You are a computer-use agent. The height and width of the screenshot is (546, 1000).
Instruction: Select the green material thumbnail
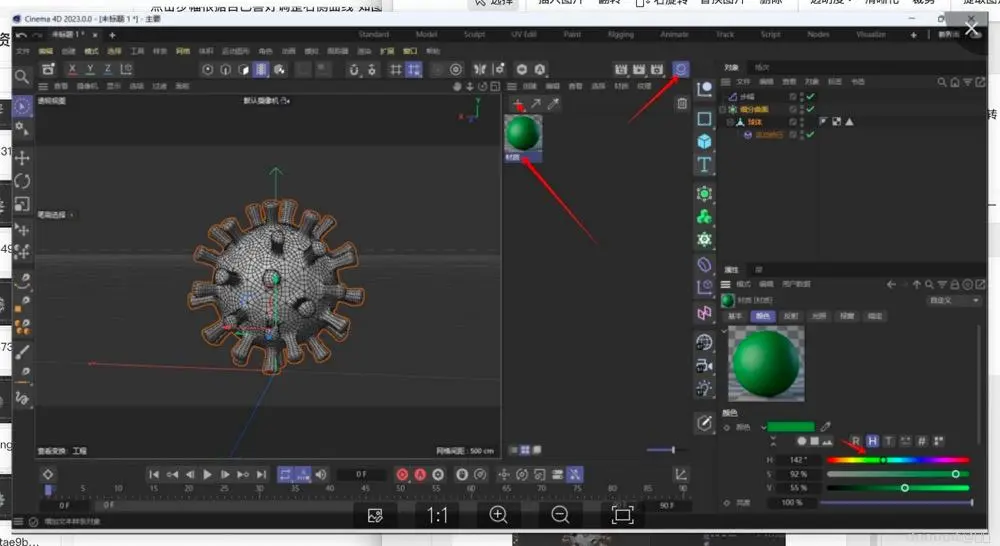(524, 133)
